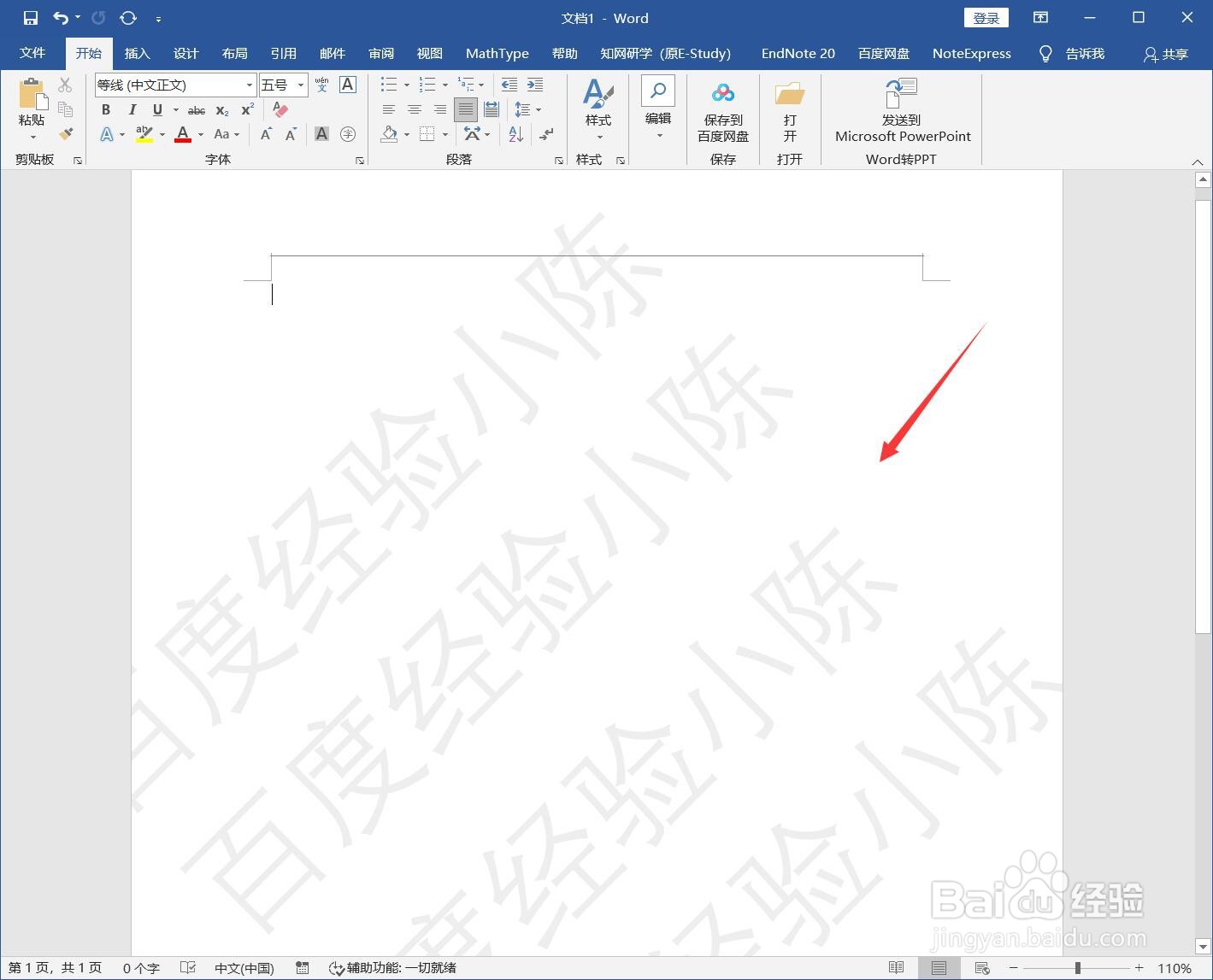Click 中文(中国) language indicator
The width and height of the screenshot is (1213, 980).
[244, 968]
